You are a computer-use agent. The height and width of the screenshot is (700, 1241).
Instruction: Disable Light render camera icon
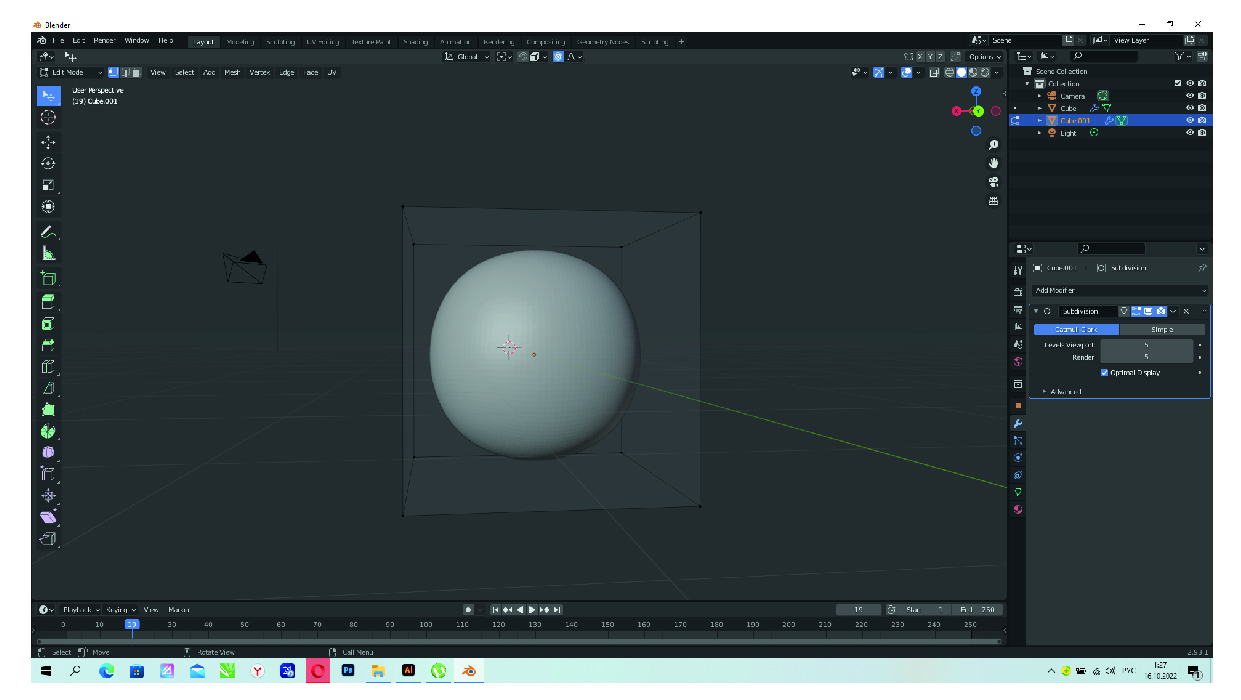1201,133
